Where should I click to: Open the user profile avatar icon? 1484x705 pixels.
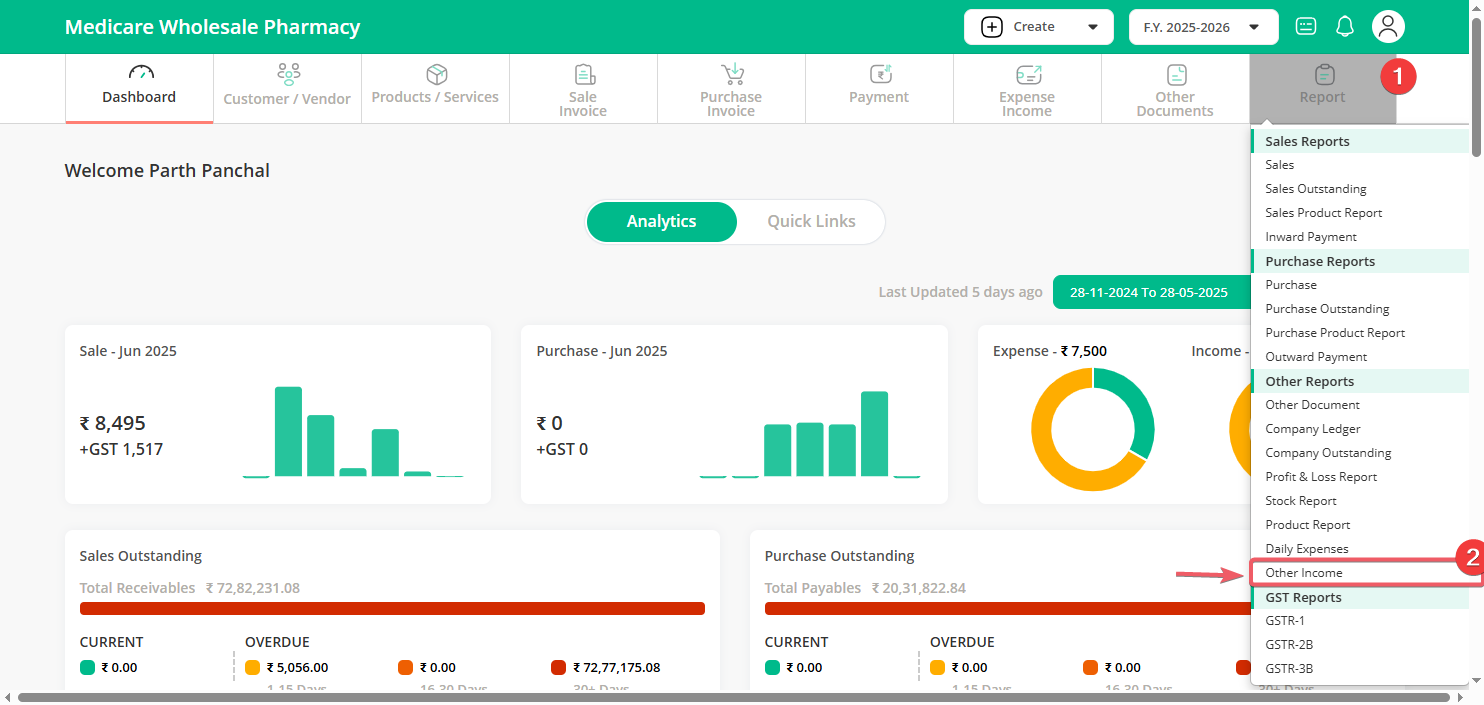tap(1388, 27)
